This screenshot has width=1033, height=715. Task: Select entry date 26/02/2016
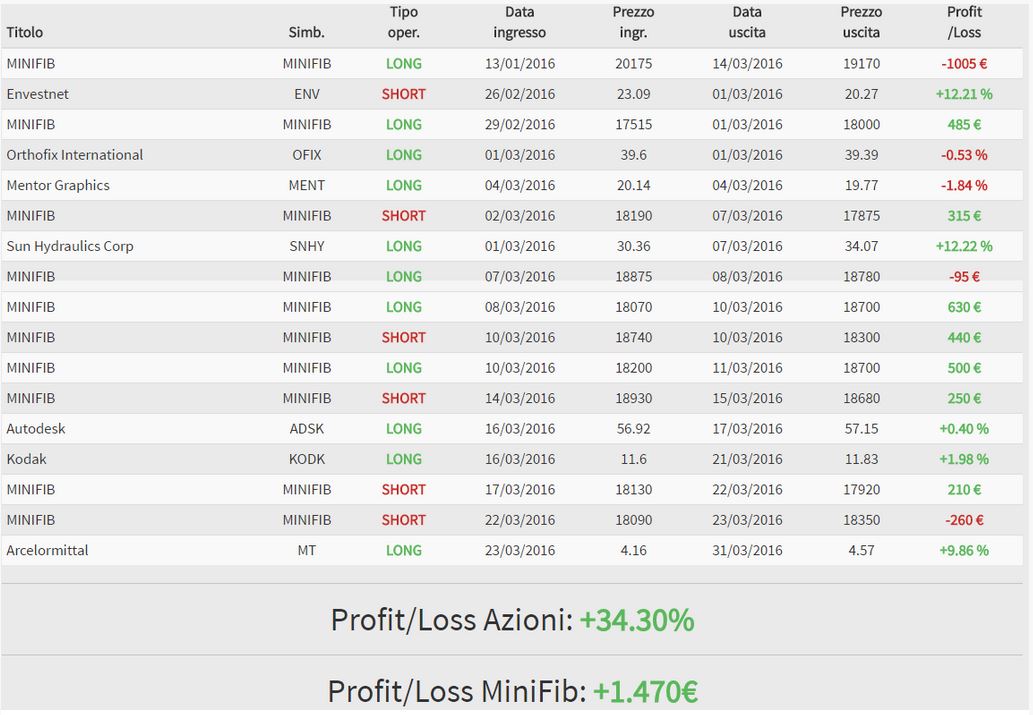[x=520, y=94]
